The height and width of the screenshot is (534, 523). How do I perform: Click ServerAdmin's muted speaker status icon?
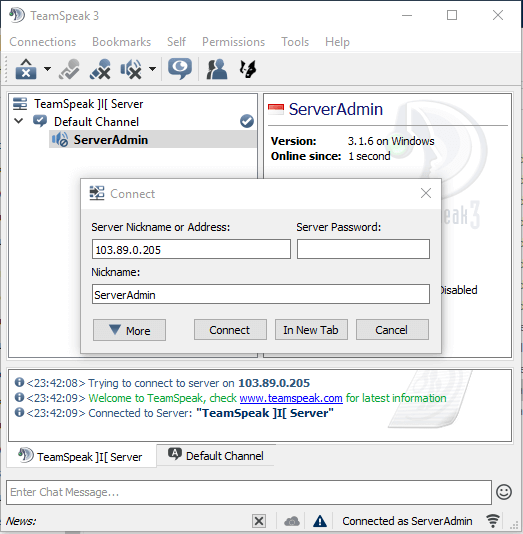click(x=60, y=140)
